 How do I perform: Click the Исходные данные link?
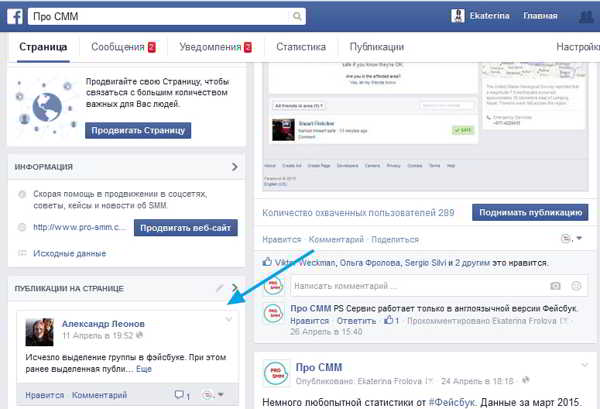(x=70, y=253)
